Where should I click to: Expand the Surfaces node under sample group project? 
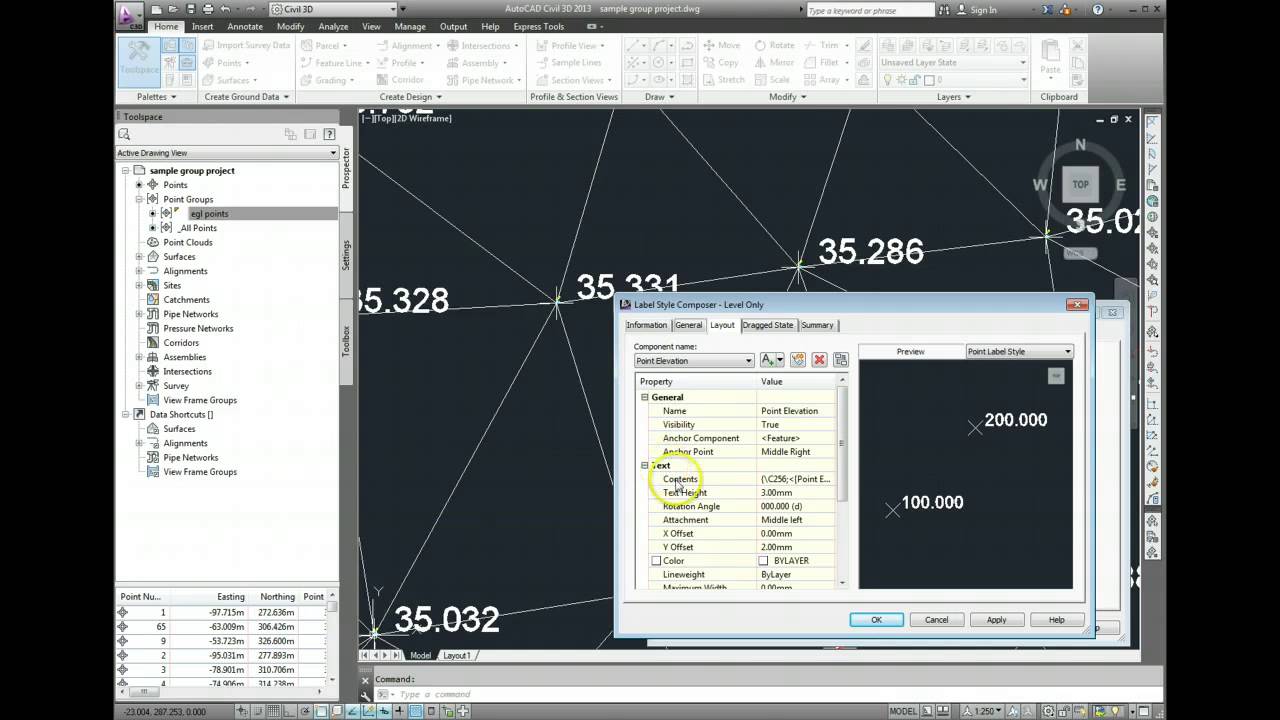139,257
